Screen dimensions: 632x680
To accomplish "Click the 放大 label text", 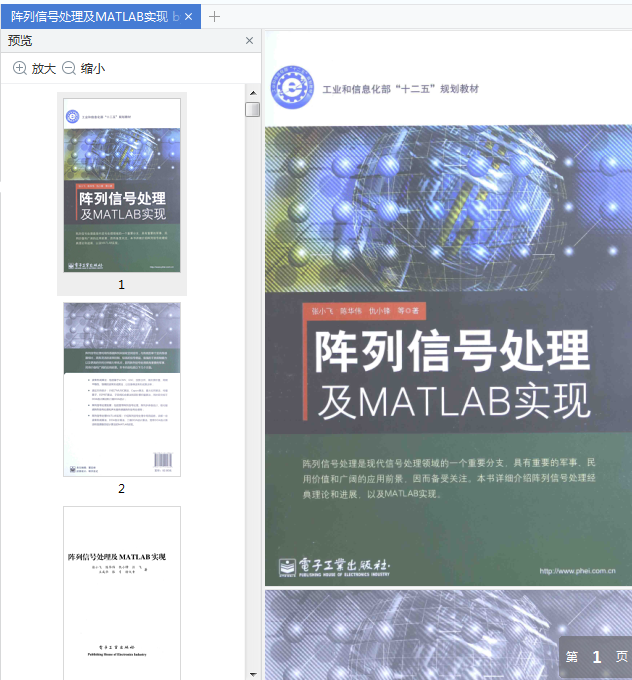I will click(x=43, y=69).
